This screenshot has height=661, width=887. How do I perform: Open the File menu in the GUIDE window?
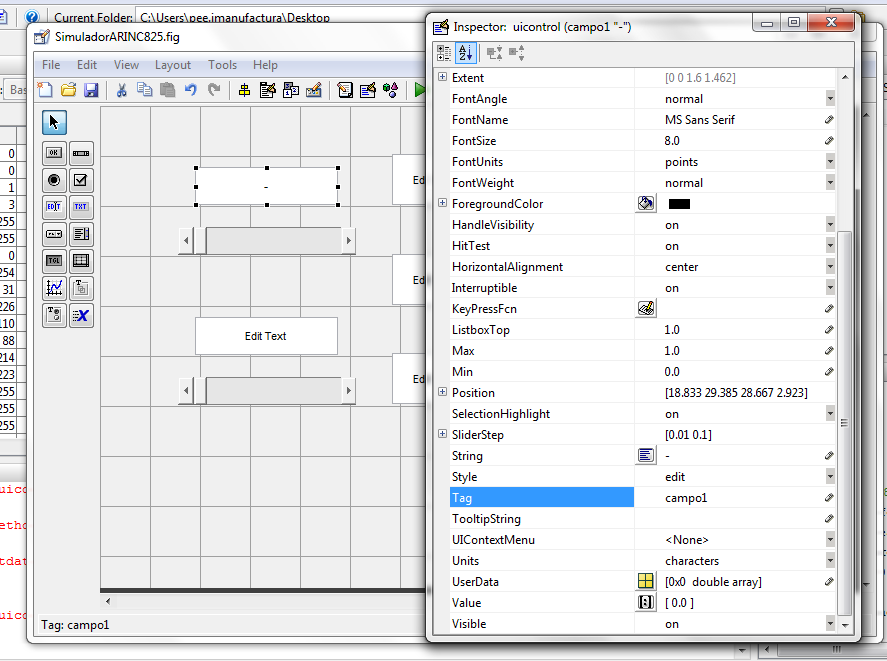pos(51,65)
